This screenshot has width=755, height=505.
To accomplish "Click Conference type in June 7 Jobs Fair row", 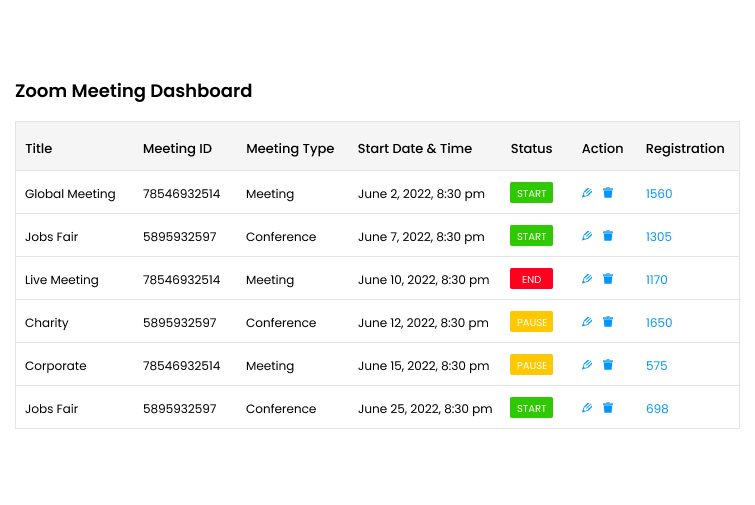I will (x=281, y=236).
